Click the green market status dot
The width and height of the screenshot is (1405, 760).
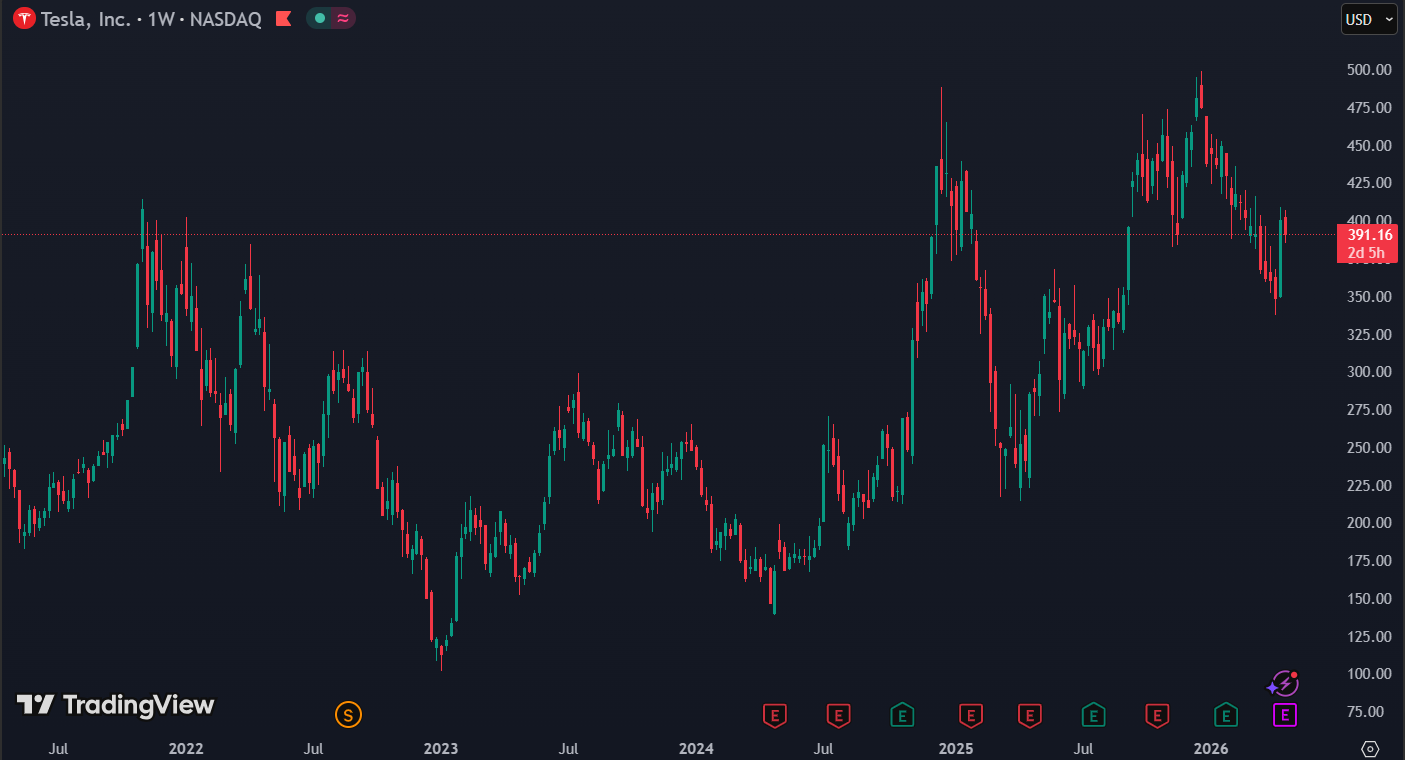(320, 18)
